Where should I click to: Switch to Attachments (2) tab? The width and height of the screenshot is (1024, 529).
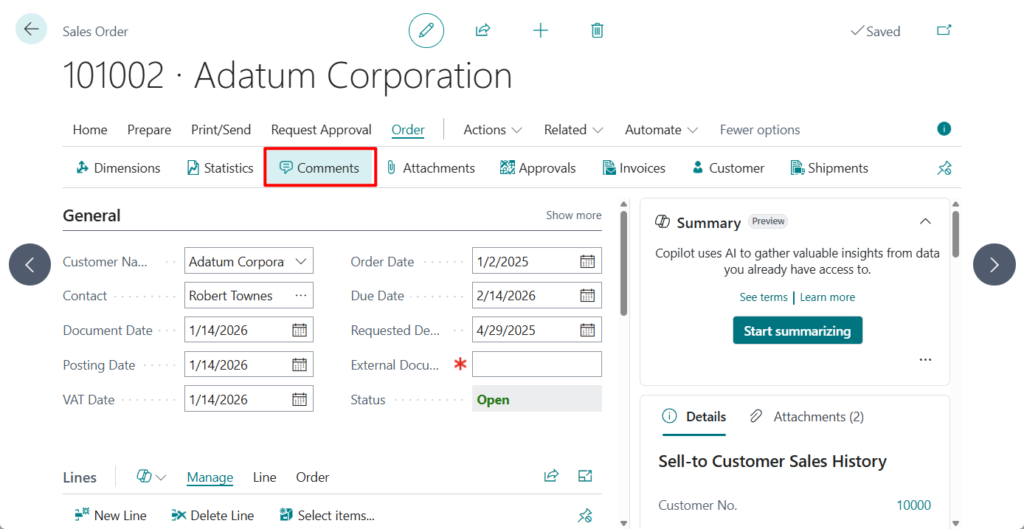pos(807,417)
